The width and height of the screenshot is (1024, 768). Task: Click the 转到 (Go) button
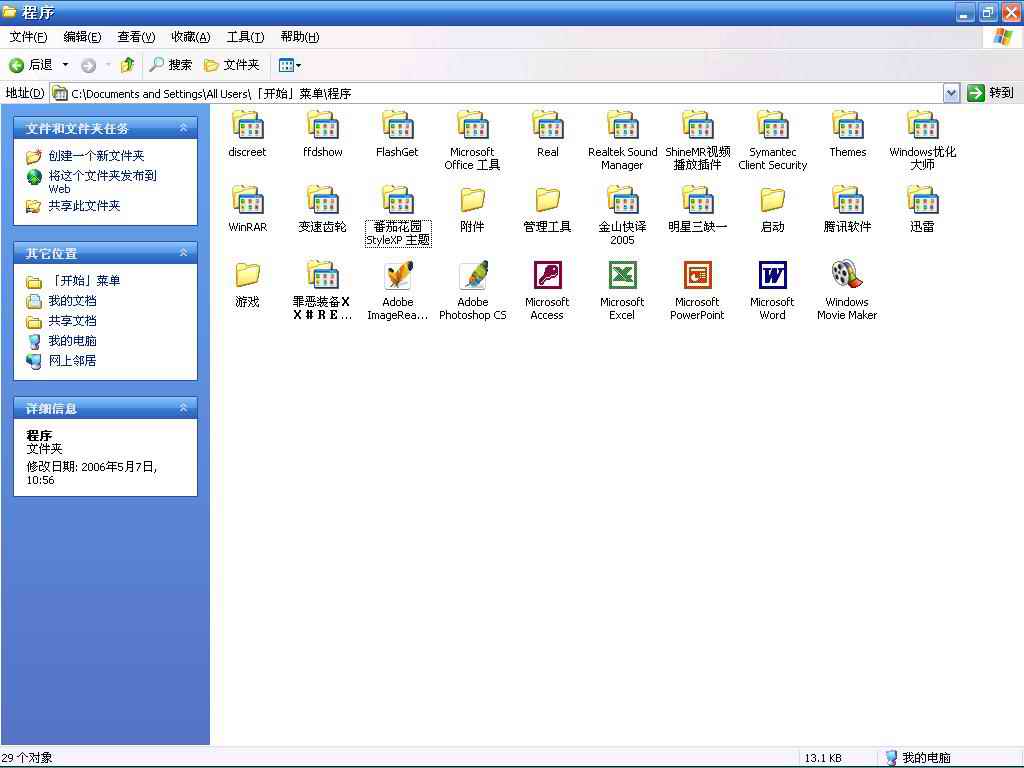(x=991, y=93)
